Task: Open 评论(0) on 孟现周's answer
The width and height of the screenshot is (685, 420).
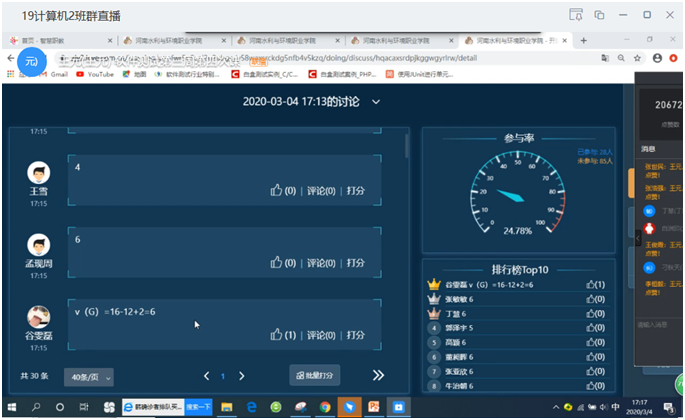Action: pos(321,263)
